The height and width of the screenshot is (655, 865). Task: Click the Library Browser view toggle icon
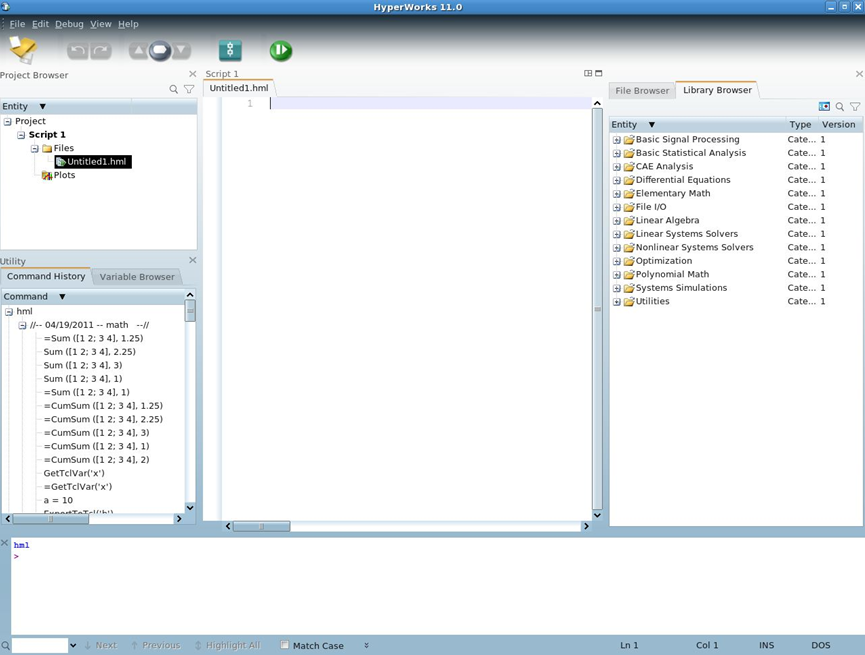[x=824, y=106]
